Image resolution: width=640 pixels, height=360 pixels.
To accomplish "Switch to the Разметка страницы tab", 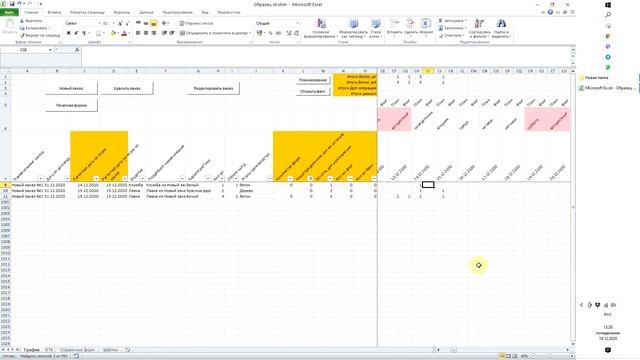I will [x=87, y=12].
